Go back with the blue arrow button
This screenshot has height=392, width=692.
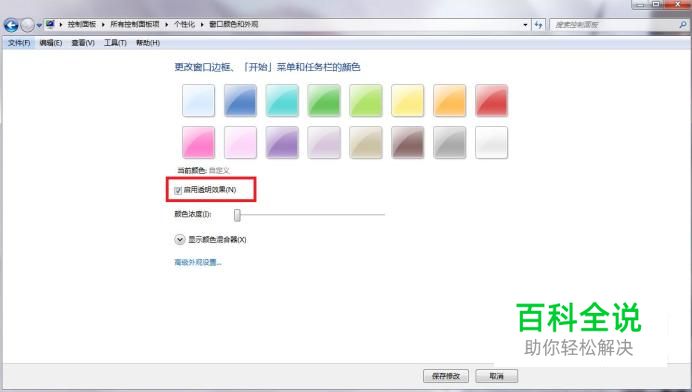pyautogui.click(x=11, y=25)
